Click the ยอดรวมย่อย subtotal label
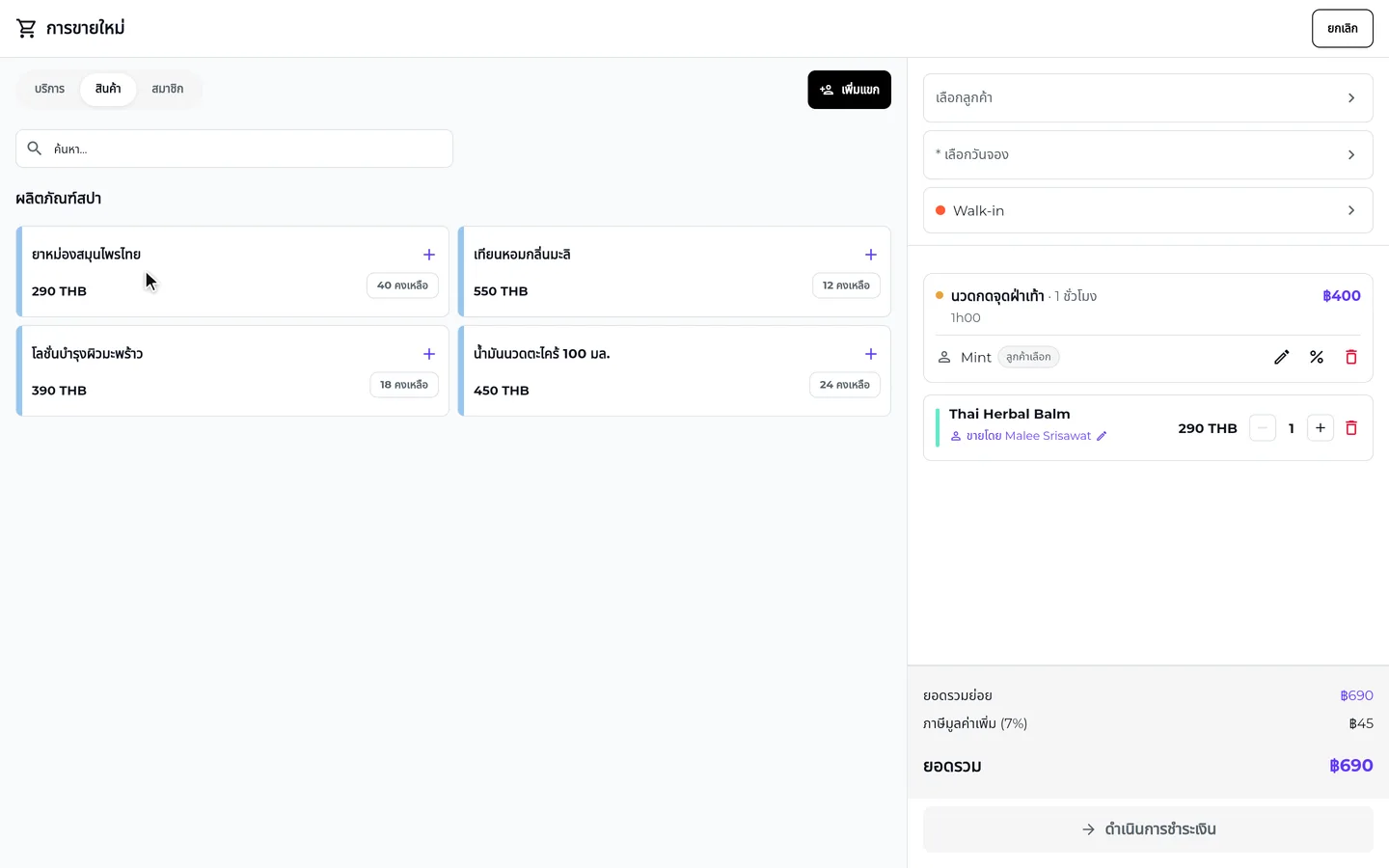This screenshot has height=868, width=1389. coord(958,695)
